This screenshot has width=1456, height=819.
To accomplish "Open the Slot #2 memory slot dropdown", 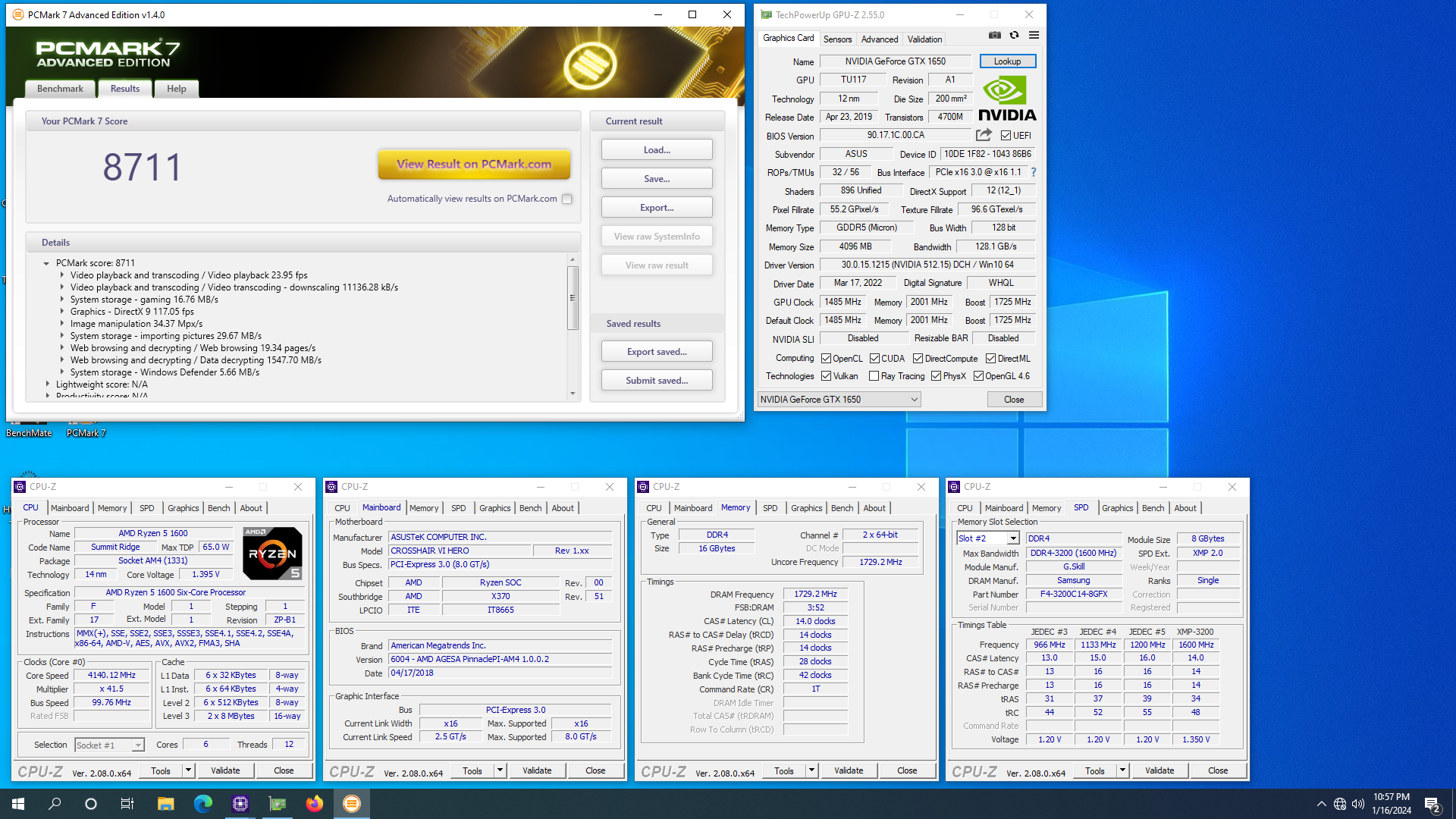I will click(988, 538).
